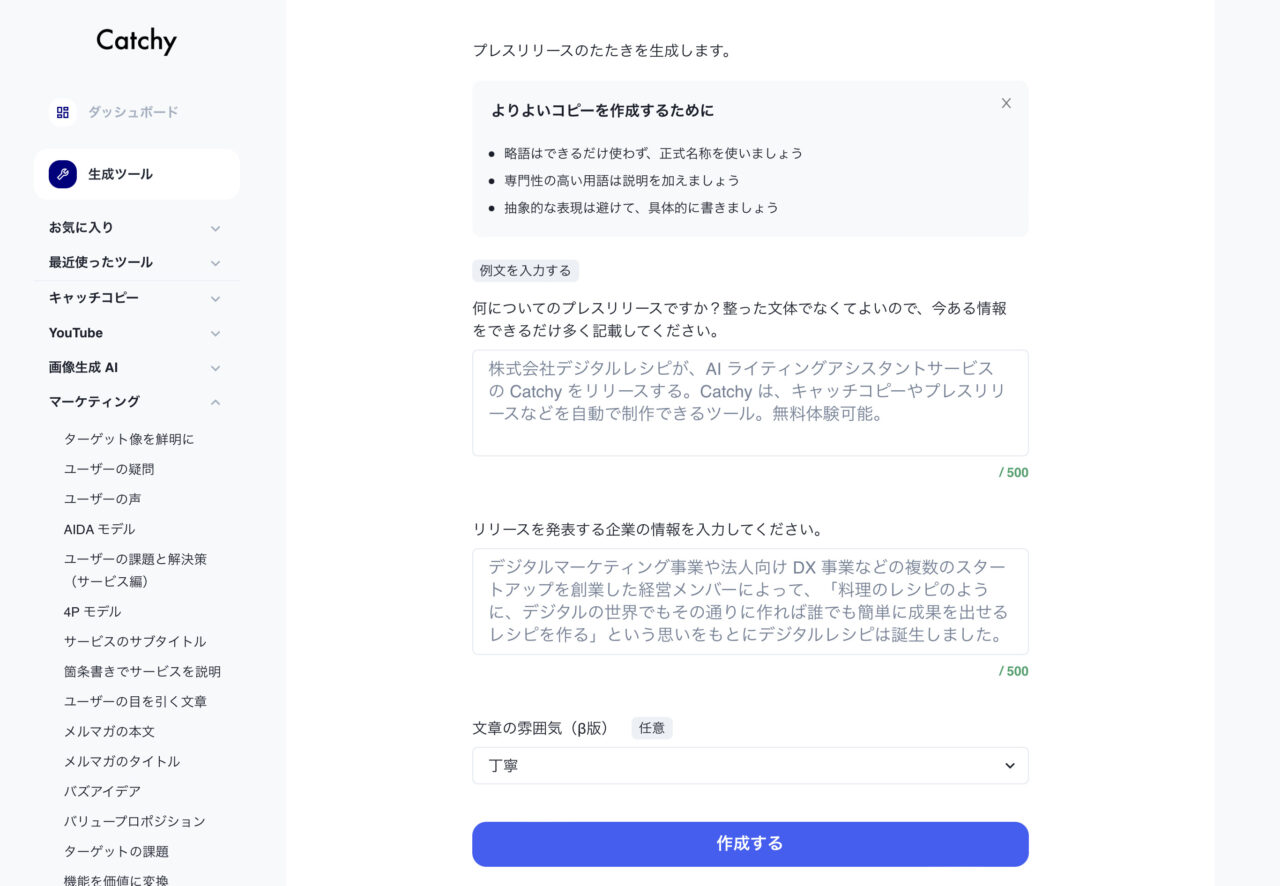1280x886 pixels.
Task: Click the wrench icon for 生成ツール
Action: coord(63,174)
